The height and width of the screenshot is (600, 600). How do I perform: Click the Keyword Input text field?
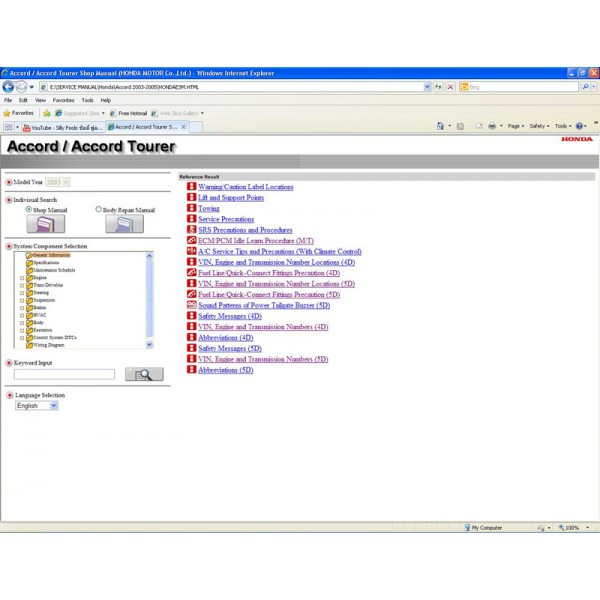64,374
